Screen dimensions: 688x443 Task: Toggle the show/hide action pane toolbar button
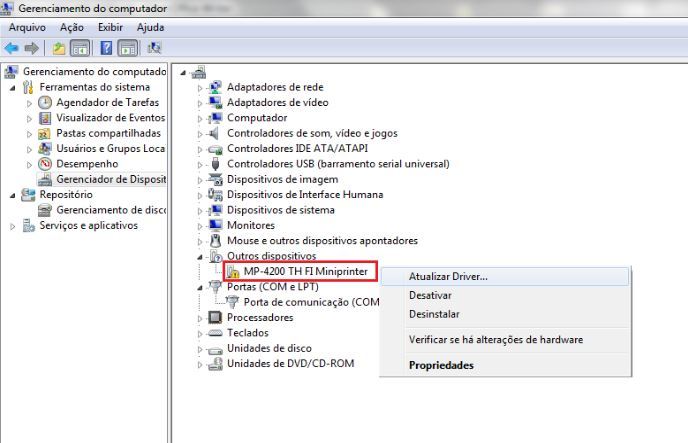(x=128, y=48)
